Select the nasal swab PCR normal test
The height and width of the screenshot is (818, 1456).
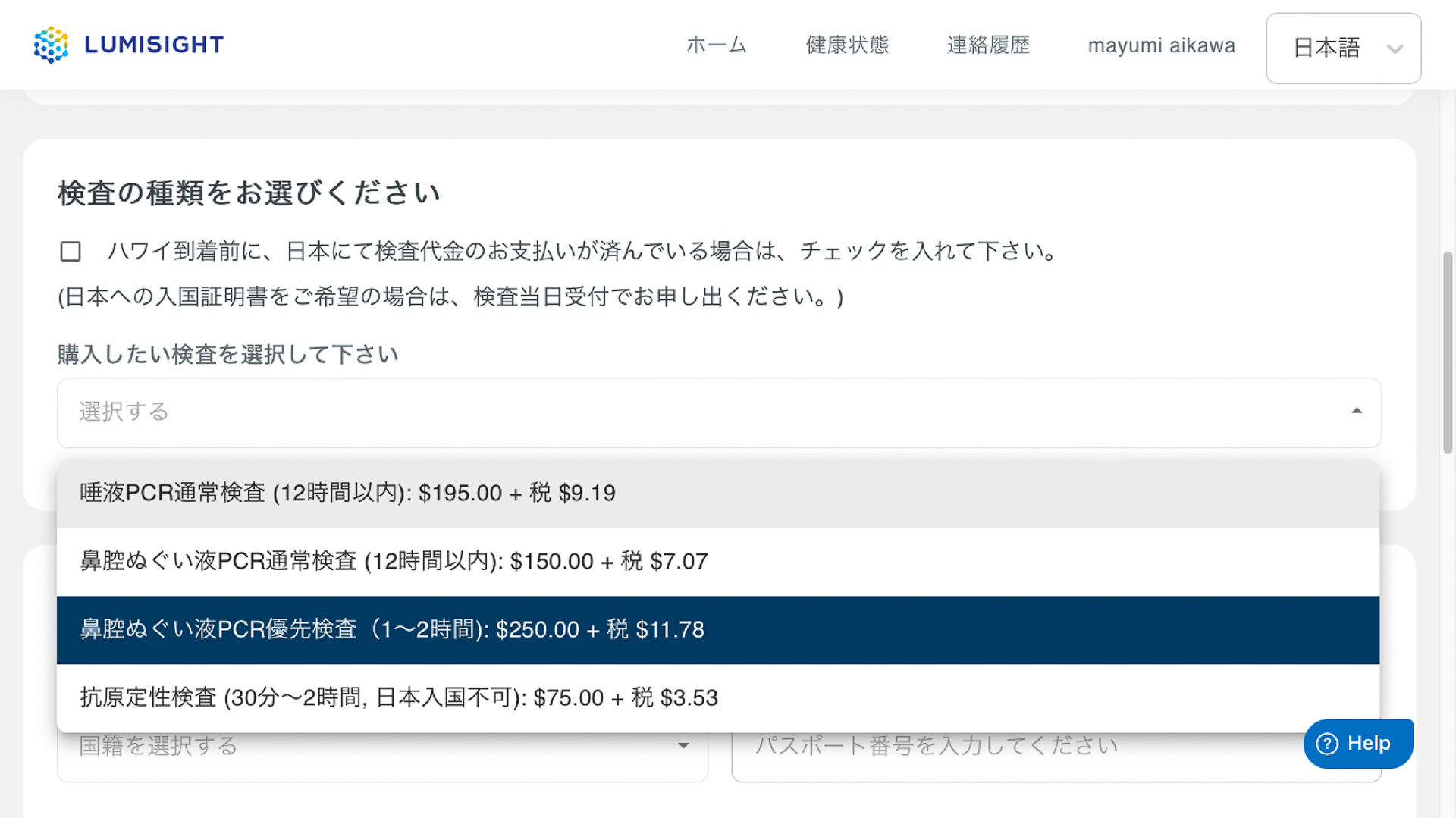(391, 562)
